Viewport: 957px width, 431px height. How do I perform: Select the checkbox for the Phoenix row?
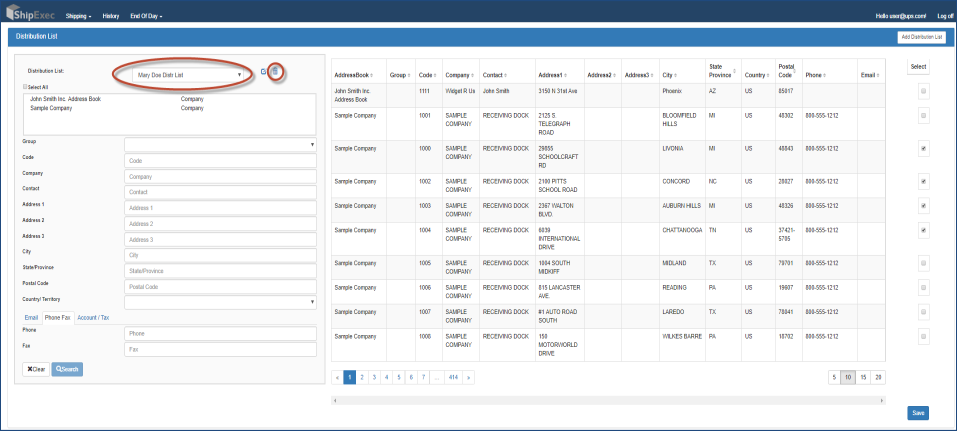[923, 91]
